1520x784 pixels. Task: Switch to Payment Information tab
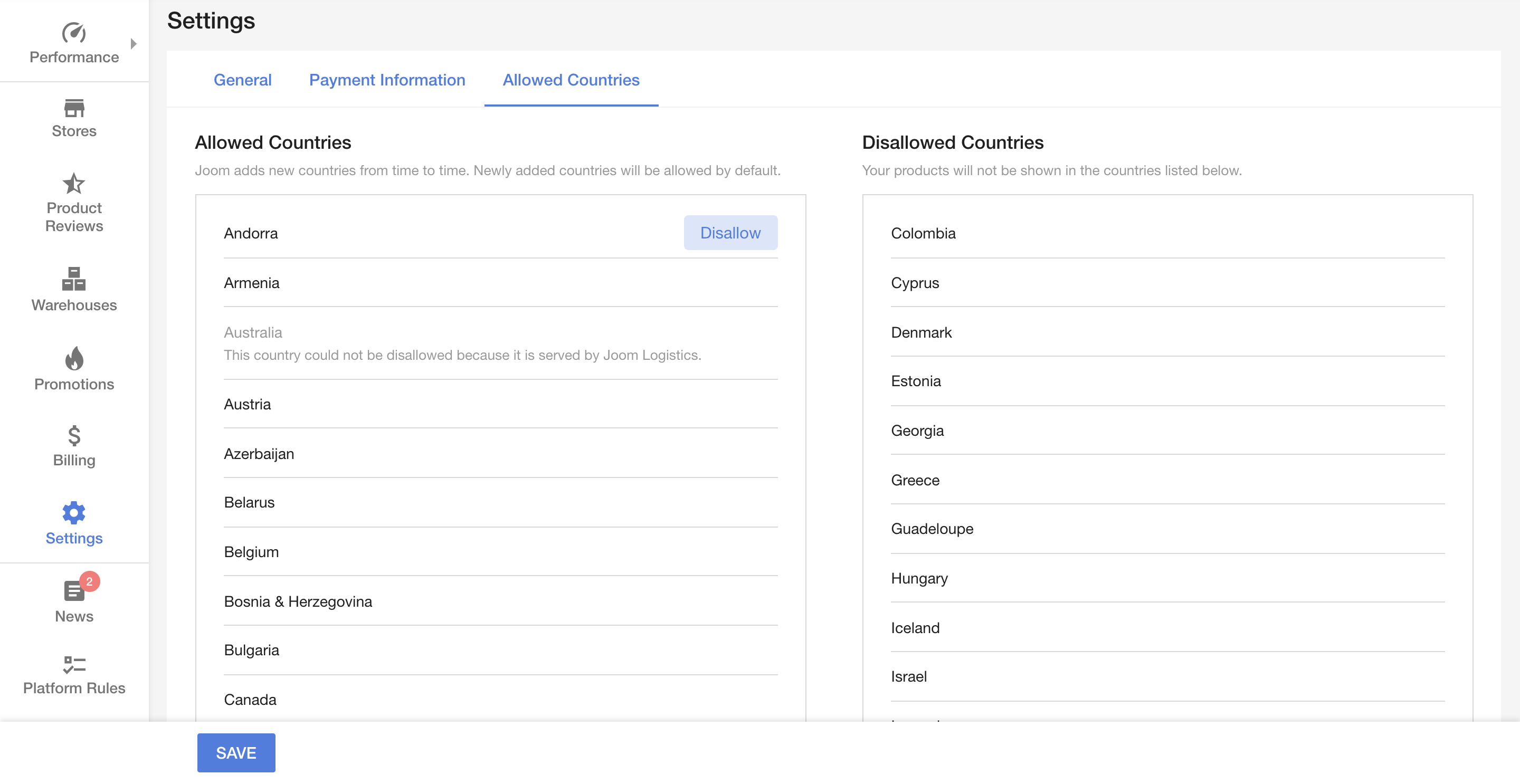click(x=387, y=80)
